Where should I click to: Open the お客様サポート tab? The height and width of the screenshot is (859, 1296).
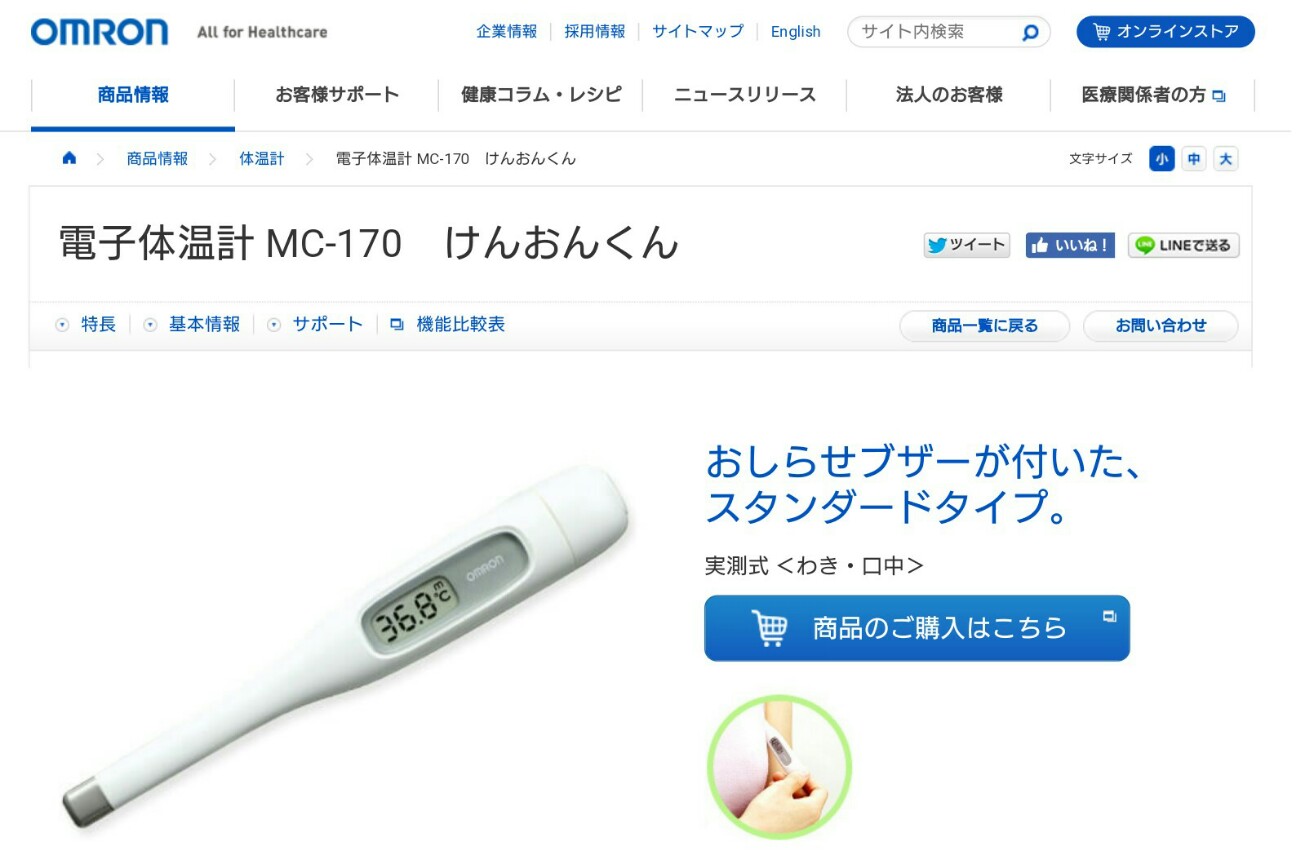(337, 95)
